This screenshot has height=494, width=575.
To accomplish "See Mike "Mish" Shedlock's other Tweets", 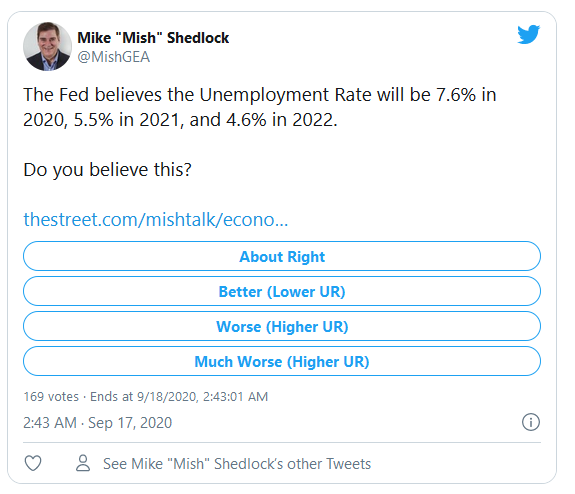I will pos(237,464).
